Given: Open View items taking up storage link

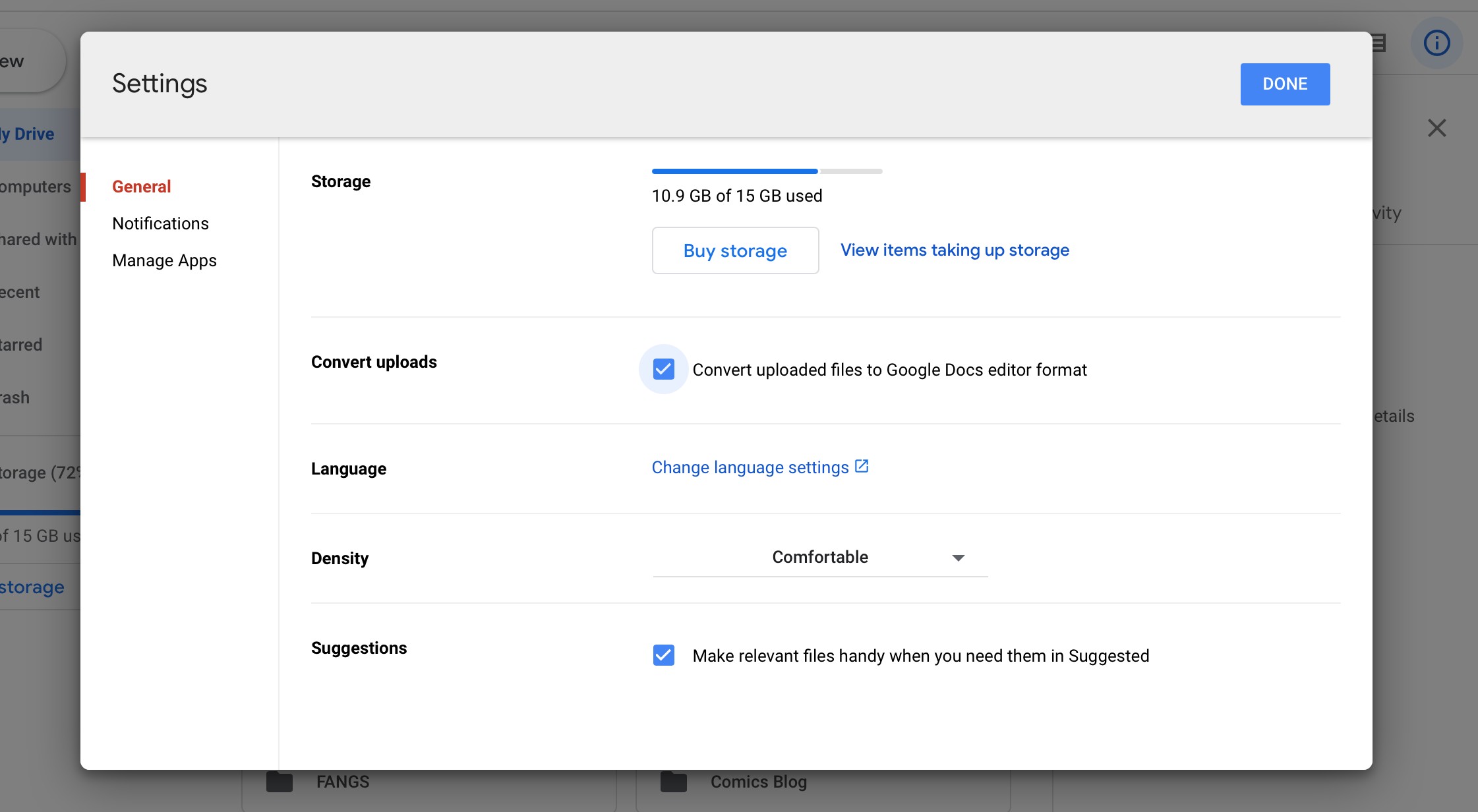Looking at the screenshot, I should pos(955,250).
